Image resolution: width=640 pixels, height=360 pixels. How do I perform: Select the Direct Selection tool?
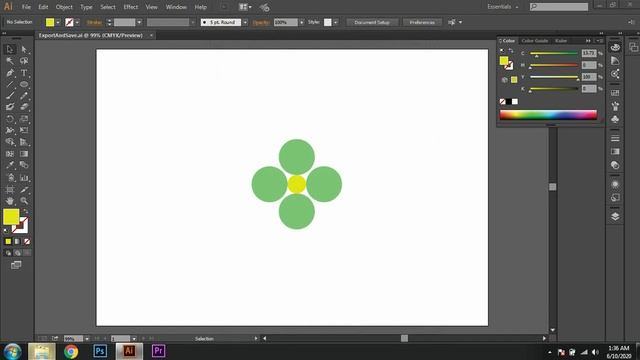pos(24,49)
